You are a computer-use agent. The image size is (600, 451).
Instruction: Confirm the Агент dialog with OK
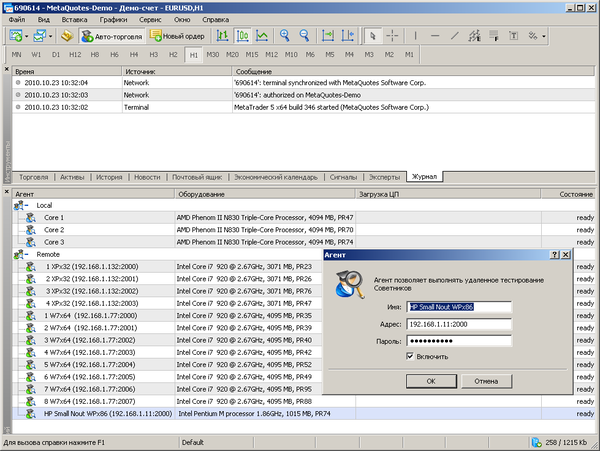click(x=431, y=381)
